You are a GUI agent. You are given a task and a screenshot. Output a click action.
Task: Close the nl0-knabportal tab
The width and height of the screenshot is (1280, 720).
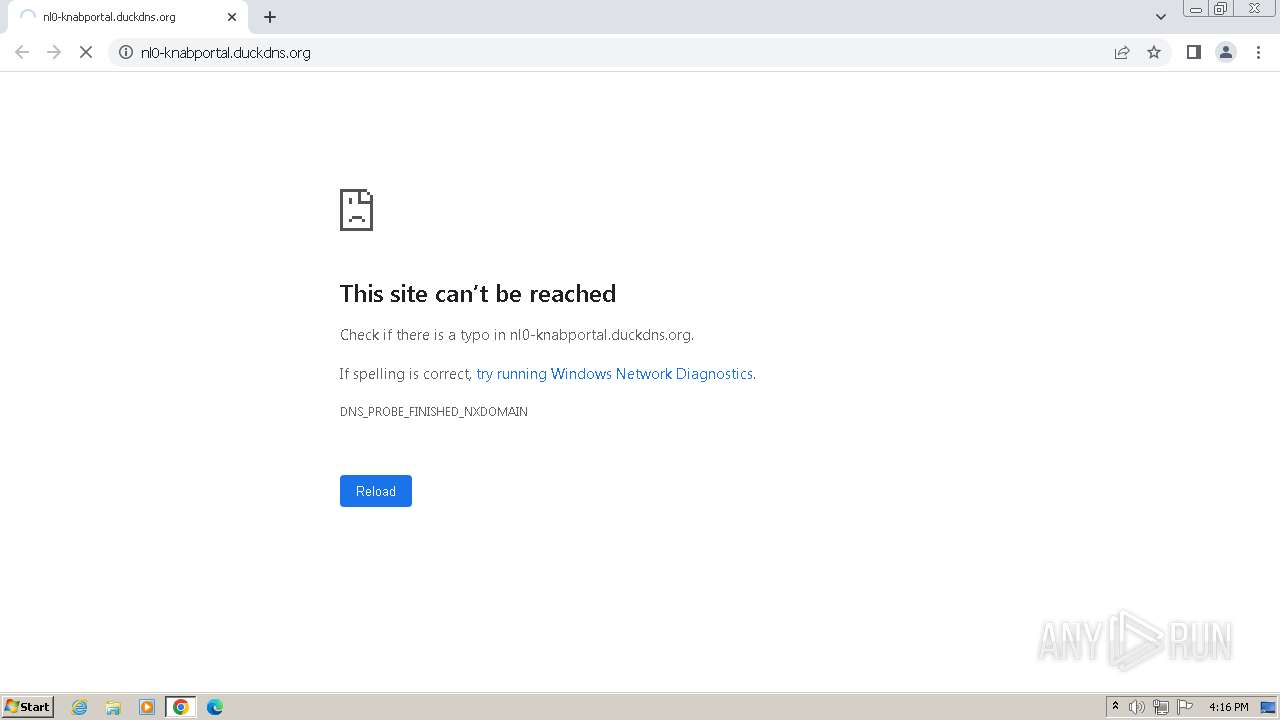[232, 17]
